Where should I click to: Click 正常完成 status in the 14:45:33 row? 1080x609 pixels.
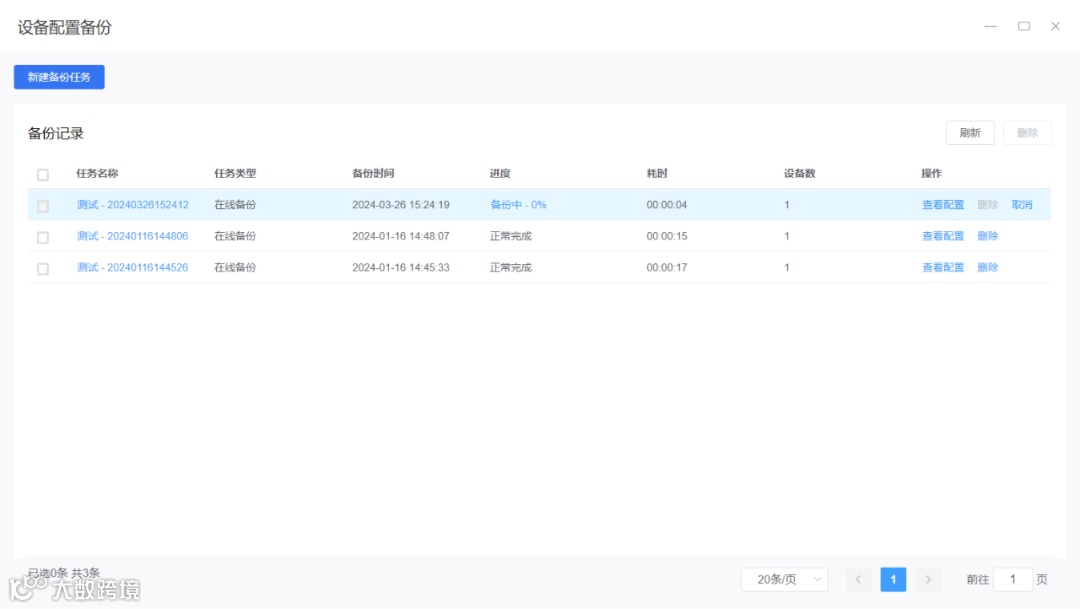point(510,267)
